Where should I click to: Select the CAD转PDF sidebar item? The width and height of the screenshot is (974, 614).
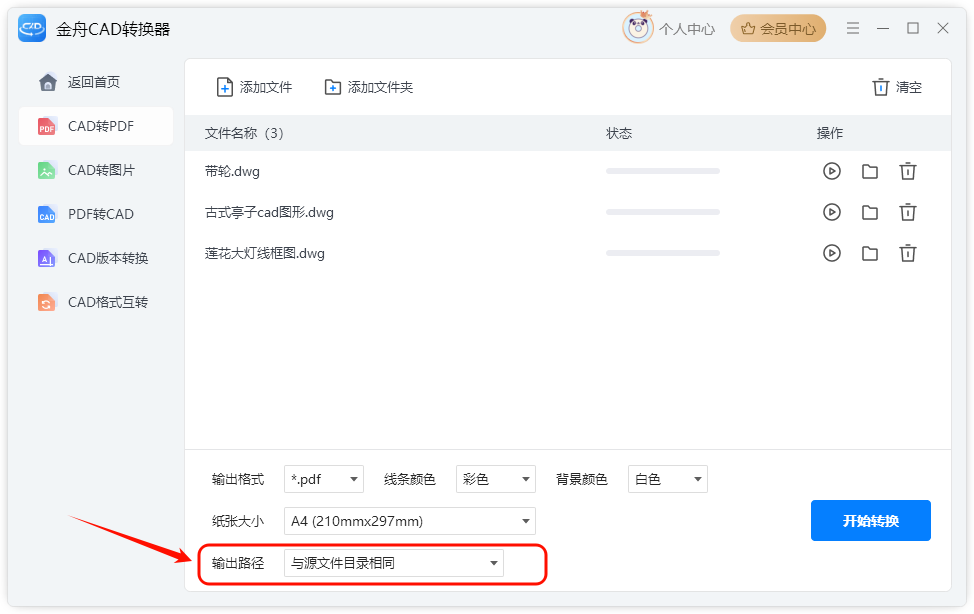[x=96, y=126]
